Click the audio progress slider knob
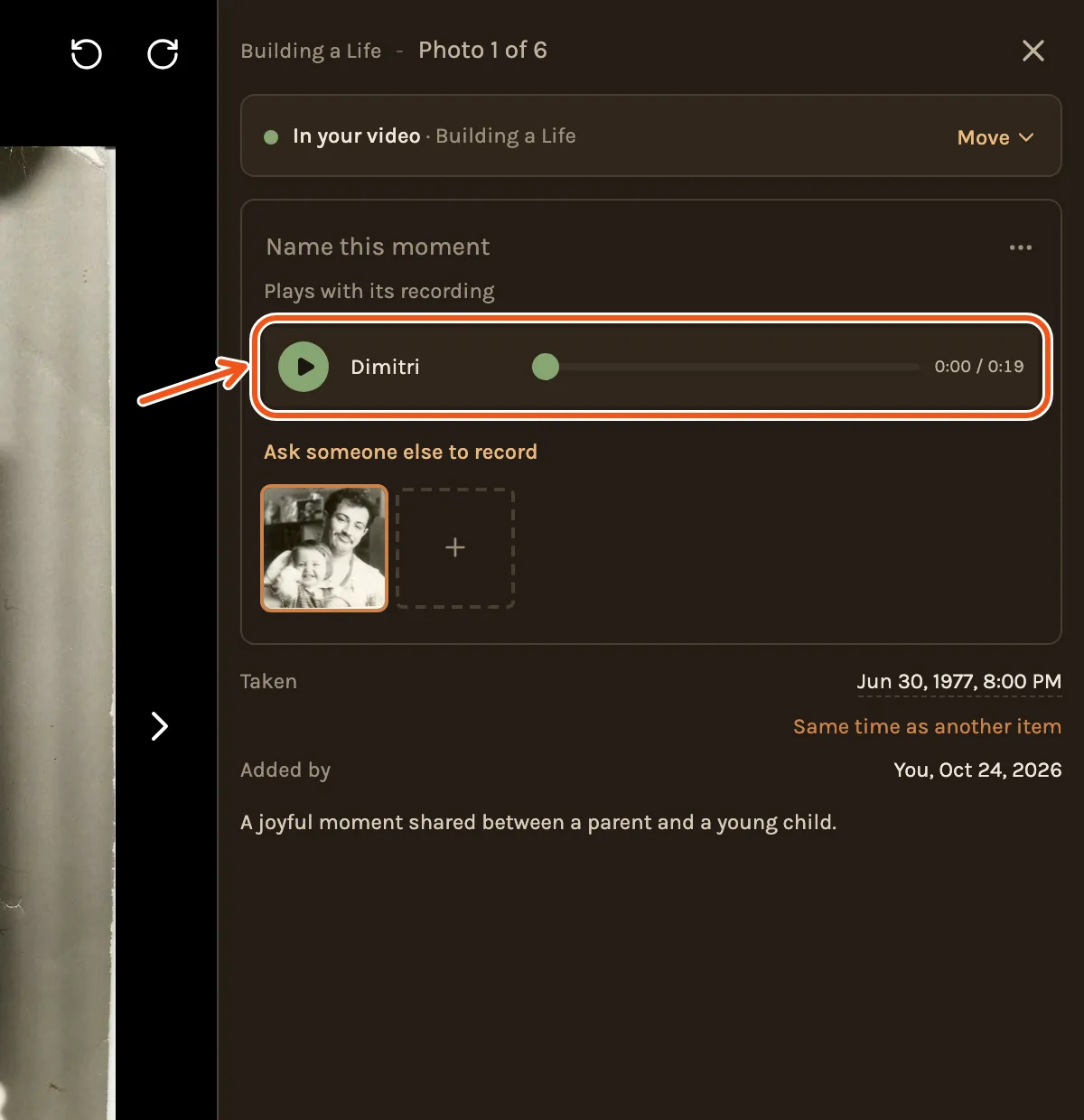This screenshot has width=1084, height=1120. point(546,367)
